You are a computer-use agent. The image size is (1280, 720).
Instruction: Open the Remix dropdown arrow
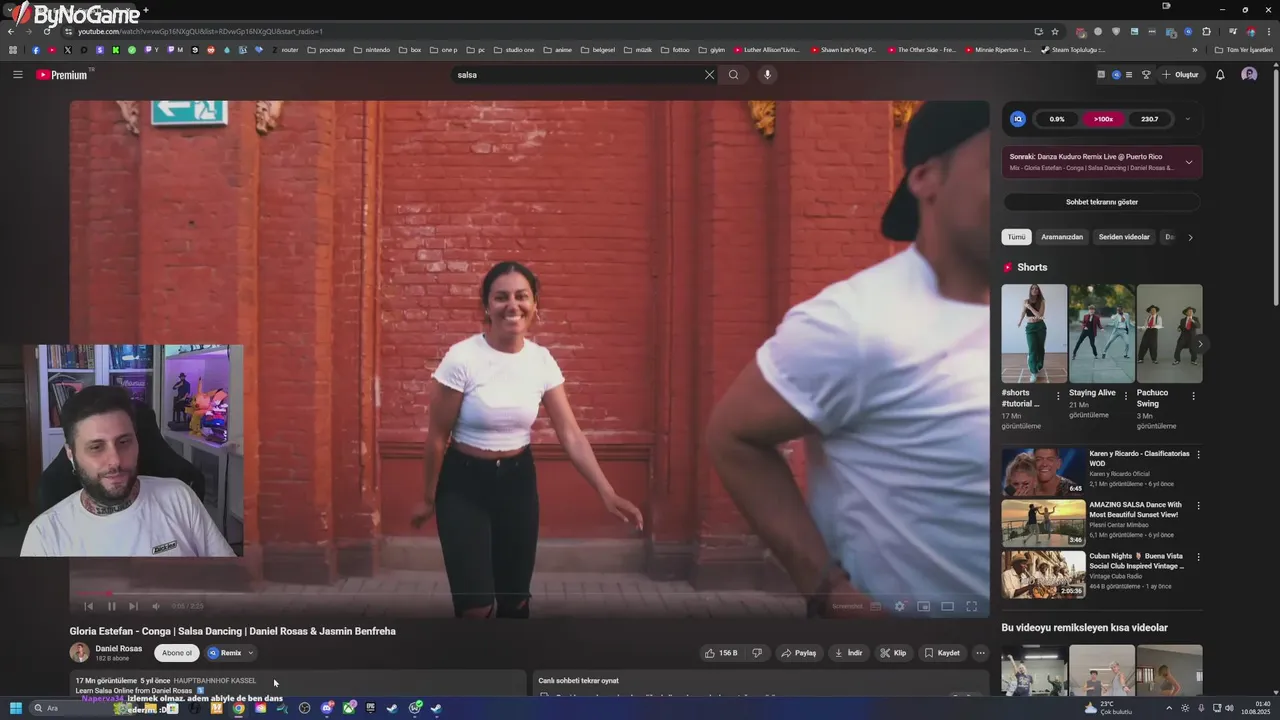pyautogui.click(x=250, y=653)
